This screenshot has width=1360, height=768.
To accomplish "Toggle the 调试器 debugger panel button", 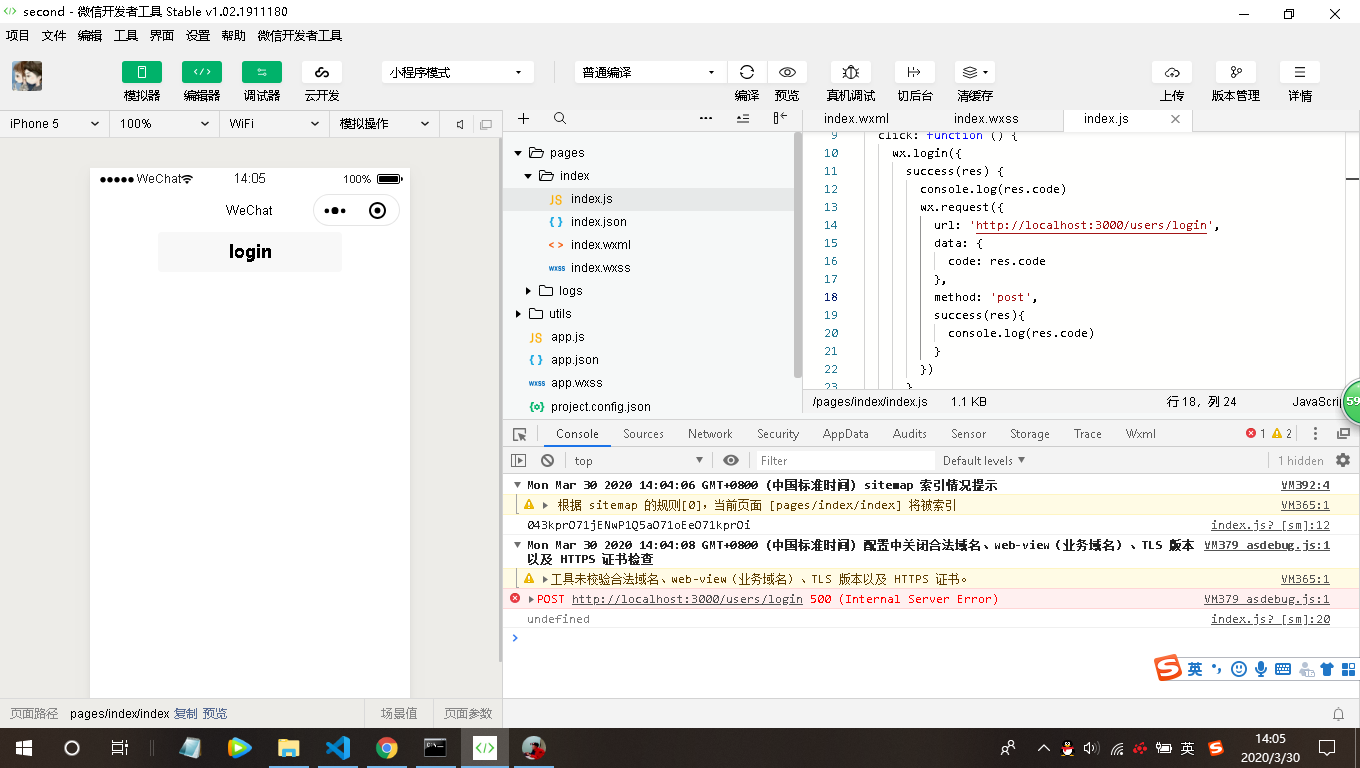I will pos(262,72).
